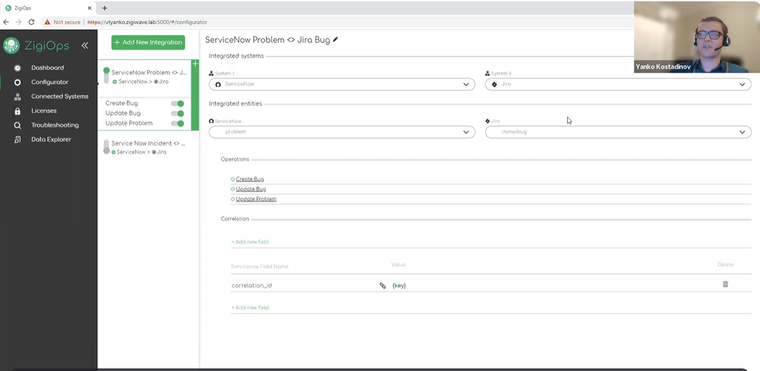Click the green plus on integration card

pyautogui.click(x=195, y=64)
